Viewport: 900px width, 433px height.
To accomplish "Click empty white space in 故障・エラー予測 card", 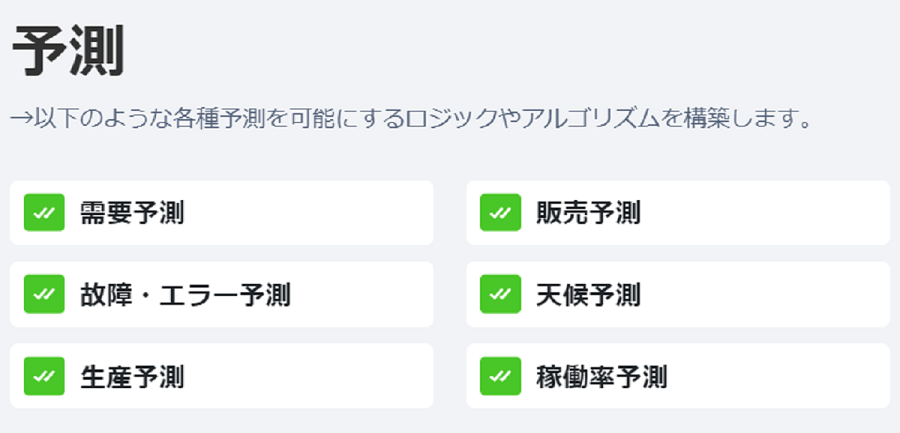I will point(362,295).
